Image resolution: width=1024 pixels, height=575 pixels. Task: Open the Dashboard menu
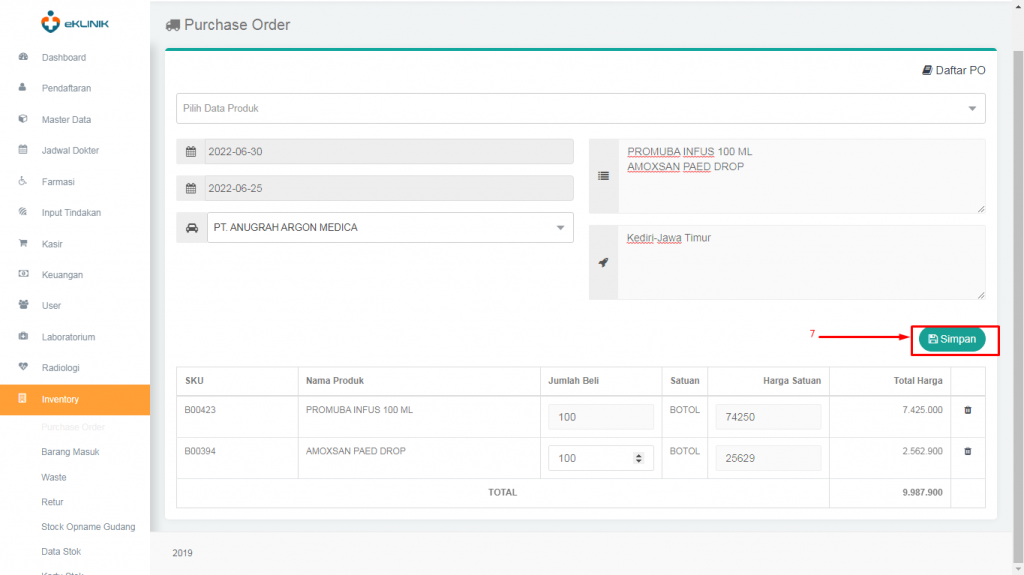click(63, 58)
